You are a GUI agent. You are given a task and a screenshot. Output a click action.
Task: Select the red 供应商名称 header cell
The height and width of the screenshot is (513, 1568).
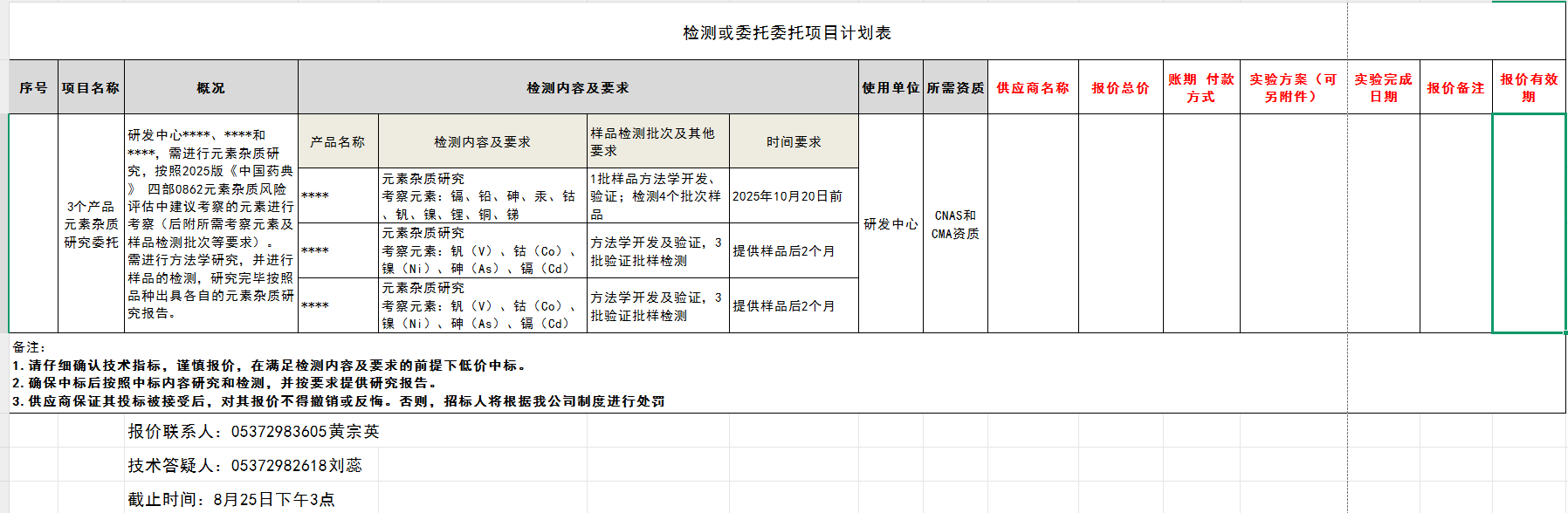tap(1033, 87)
